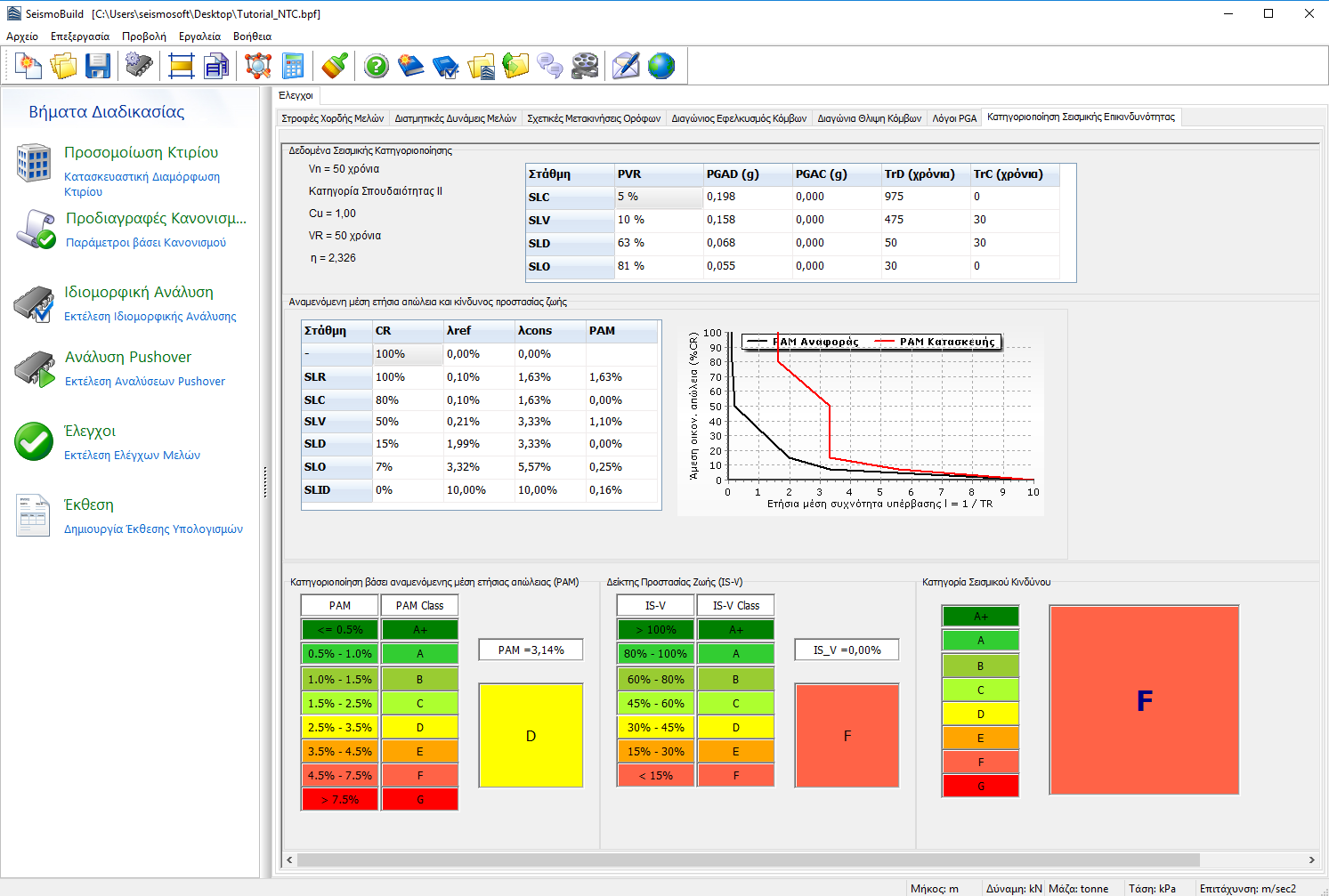Open the Αρχείο menu
Image resolution: width=1329 pixels, height=896 pixels.
22,36
